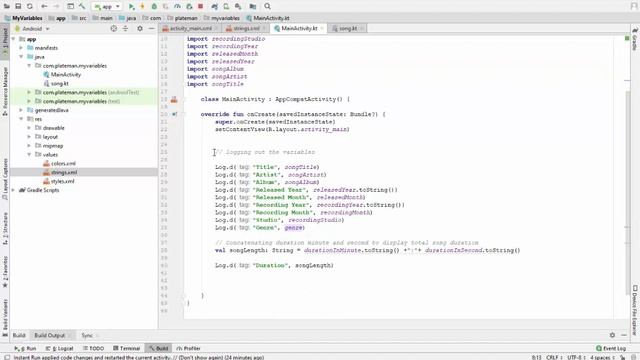Switch to strings.xml editor tab
The image size is (640, 360).
click(246, 29)
